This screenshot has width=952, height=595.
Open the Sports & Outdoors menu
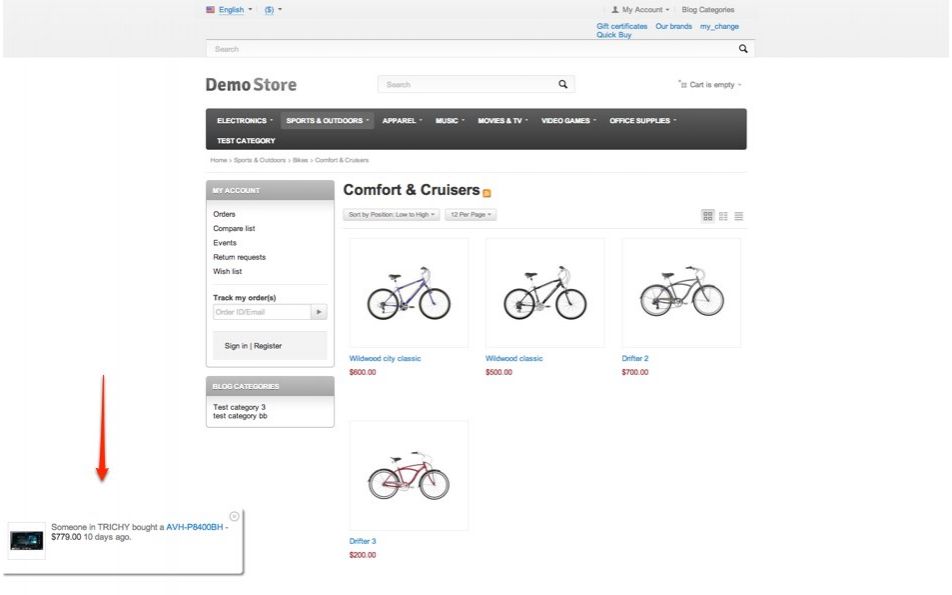(327, 121)
